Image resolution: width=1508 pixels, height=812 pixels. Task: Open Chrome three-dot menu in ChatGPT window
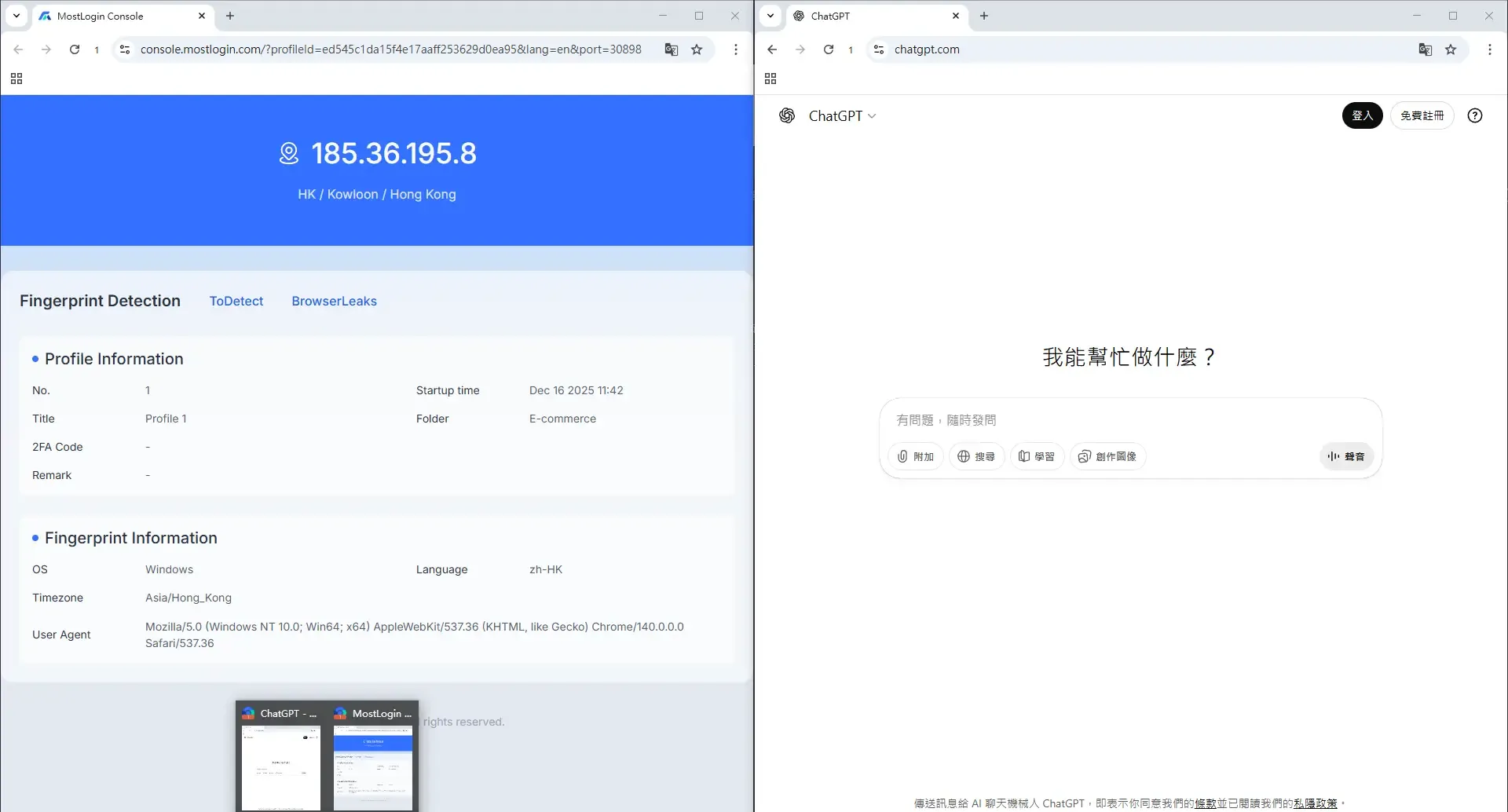[x=1490, y=49]
